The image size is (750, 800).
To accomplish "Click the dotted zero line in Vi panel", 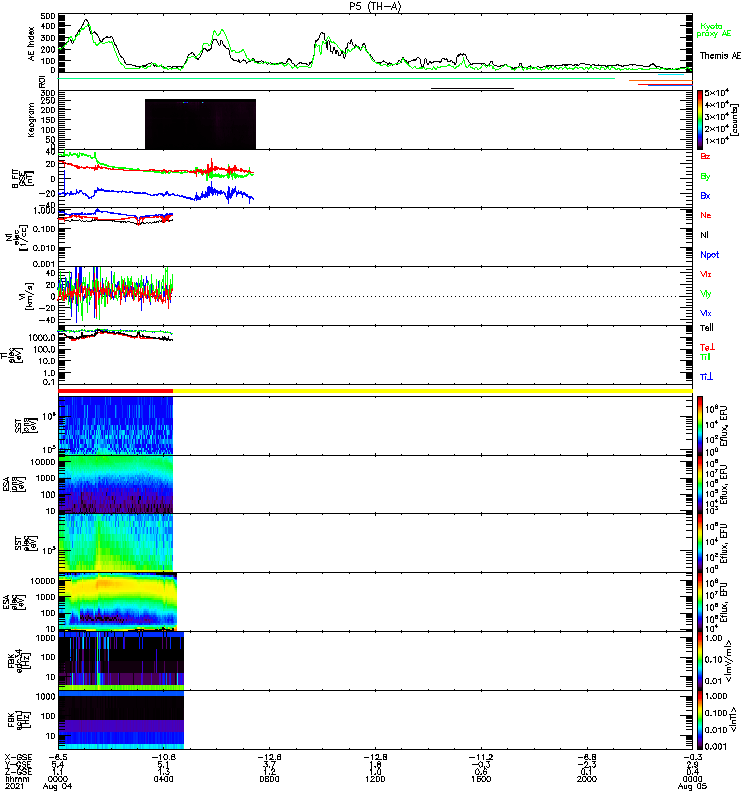I will [433, 296].
